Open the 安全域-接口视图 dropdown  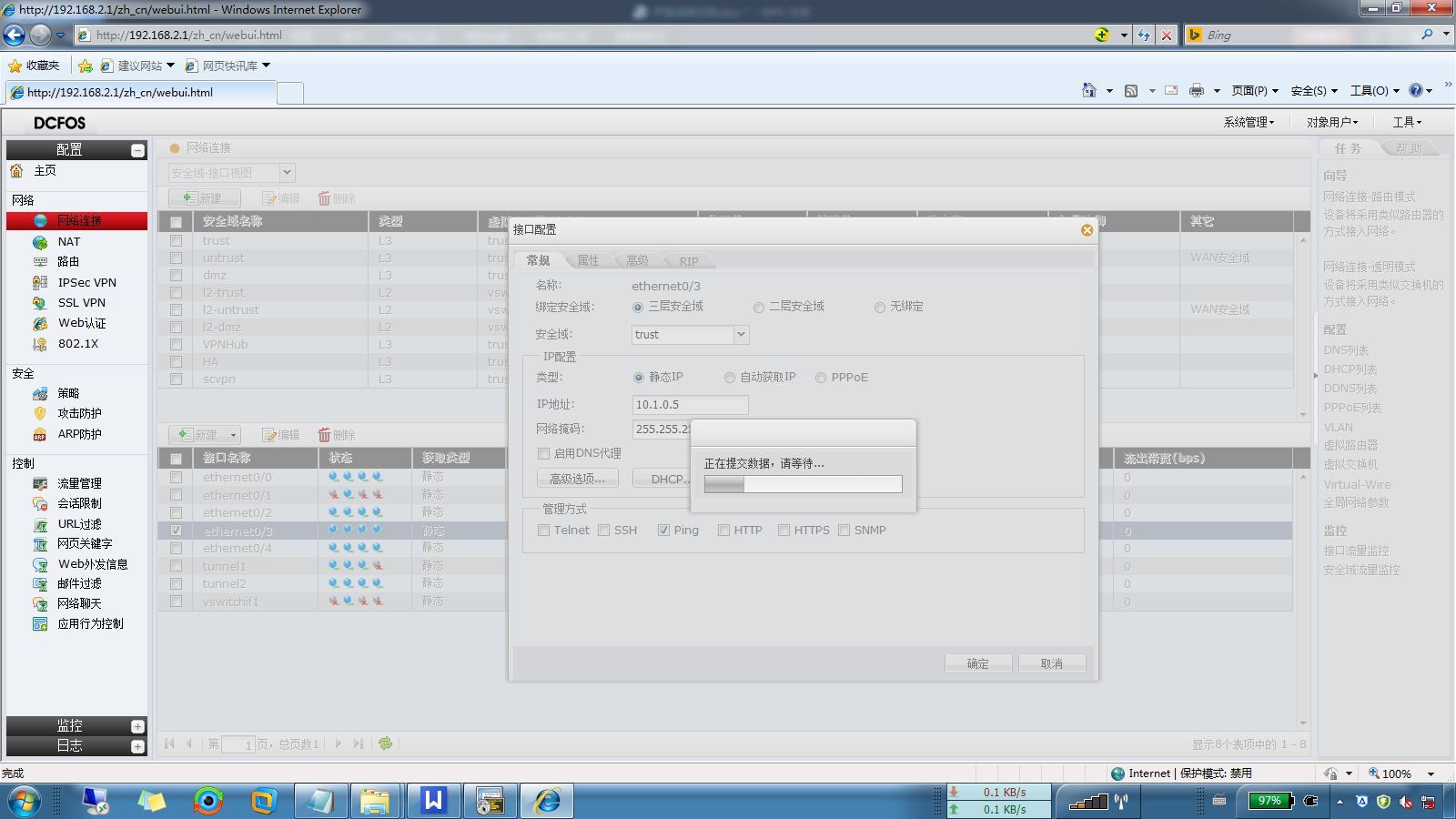coord(287,173)
